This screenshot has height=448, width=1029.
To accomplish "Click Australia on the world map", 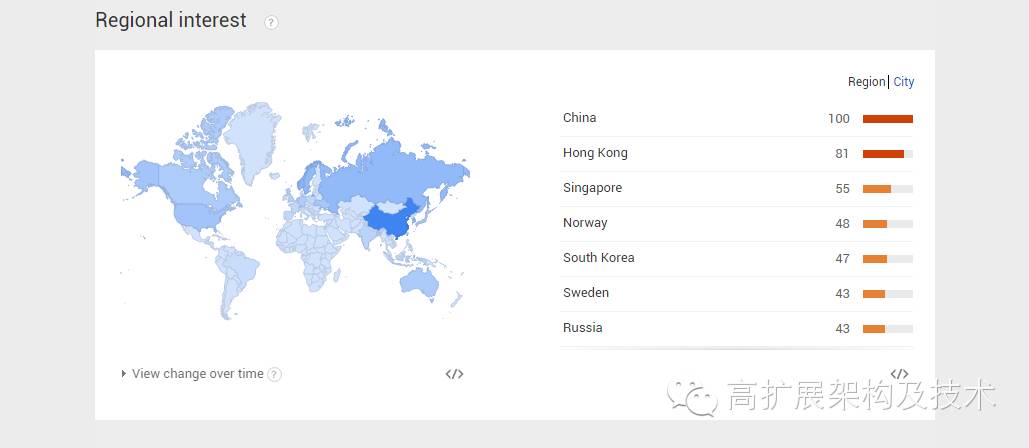I will pos(421,282).
